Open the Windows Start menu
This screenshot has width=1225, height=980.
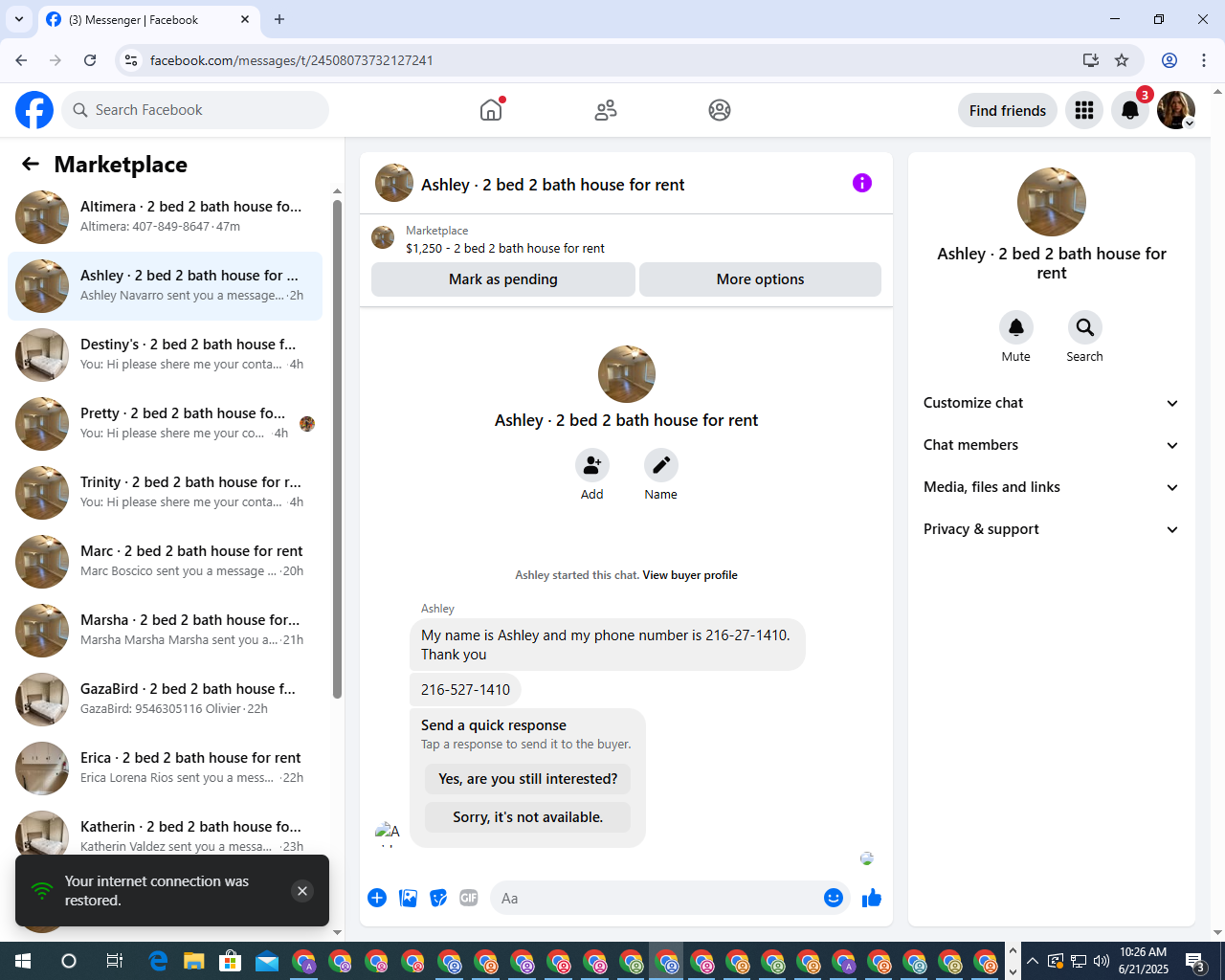click(23, 961)
